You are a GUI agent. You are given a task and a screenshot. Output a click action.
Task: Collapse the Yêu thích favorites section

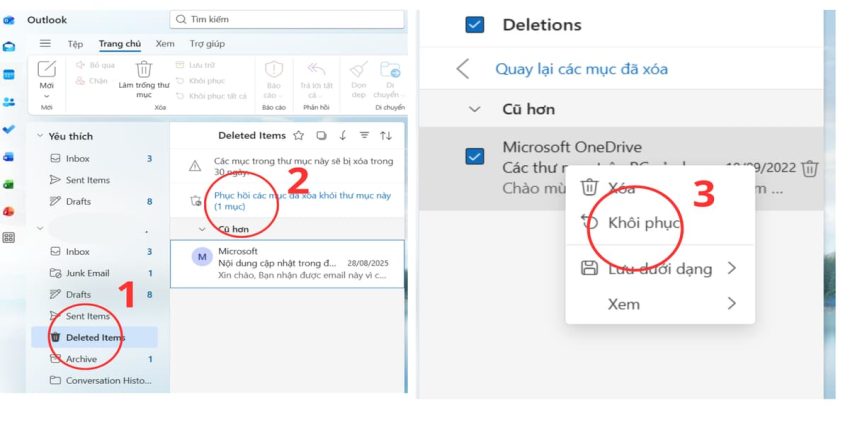click(40, 136)
